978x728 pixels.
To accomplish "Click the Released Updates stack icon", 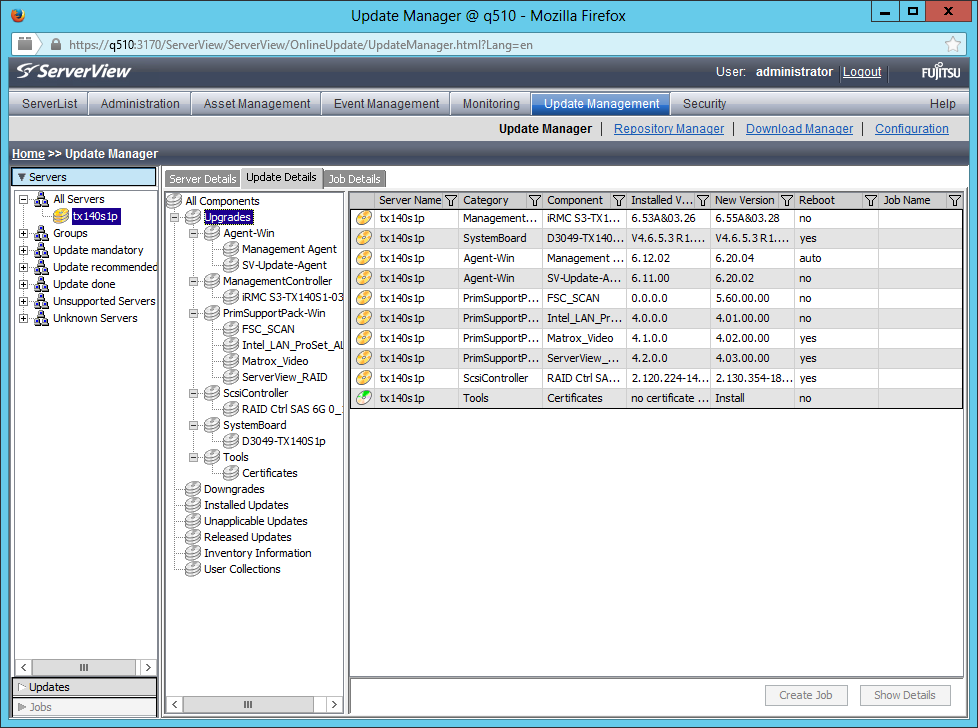I will pyautogui.click(x=193, y=536).
